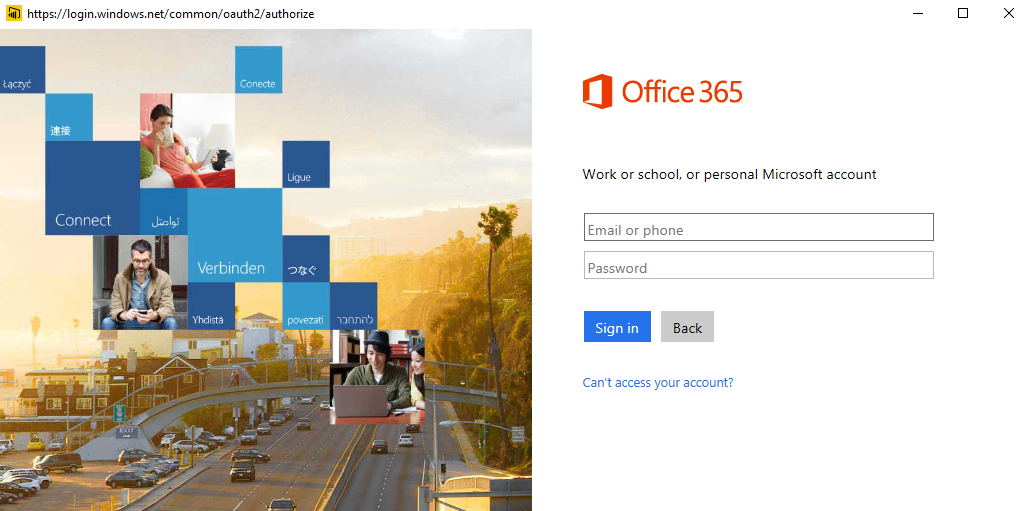
Task: Click the Office 365 logo
Action: pos(662,91)
